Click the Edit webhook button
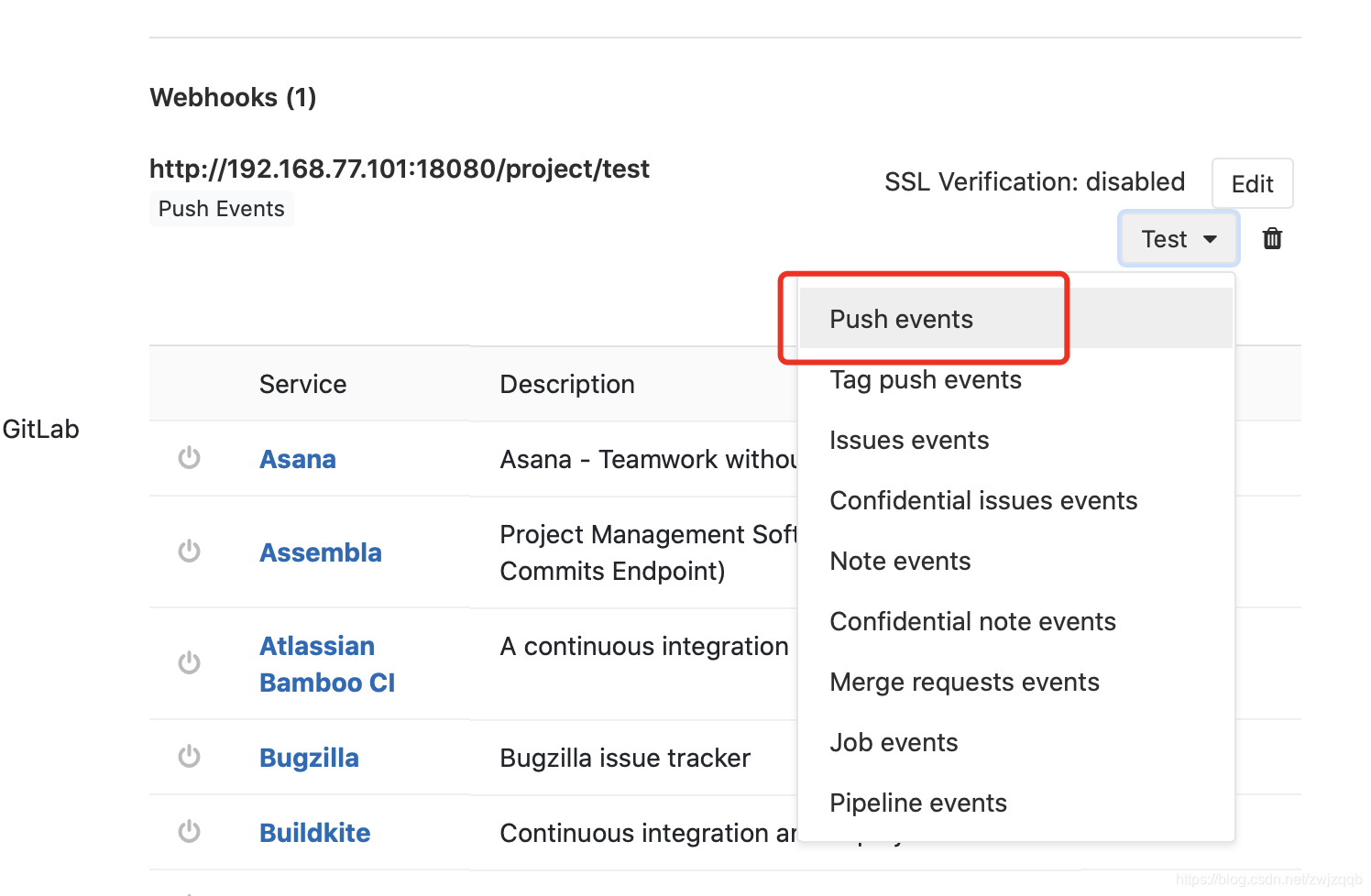Image resolution: width=1371 pixels, height=896 pixels. 1252,183
